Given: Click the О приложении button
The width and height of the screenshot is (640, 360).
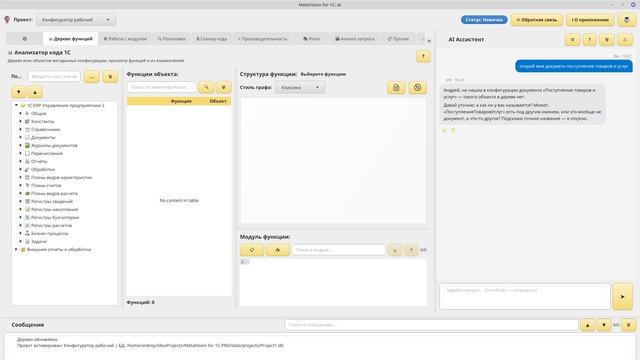Looking at the screenshot, I should tap(590, 20).
